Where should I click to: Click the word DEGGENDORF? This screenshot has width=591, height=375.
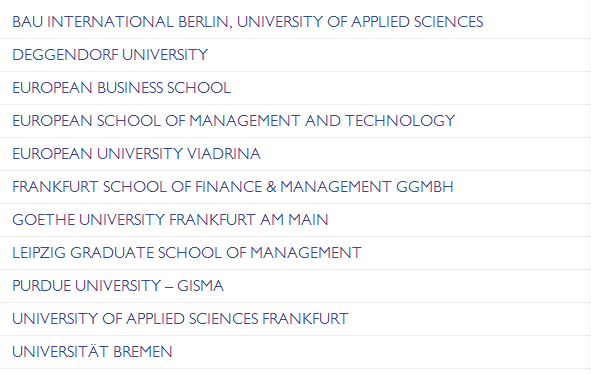(65, 55)
